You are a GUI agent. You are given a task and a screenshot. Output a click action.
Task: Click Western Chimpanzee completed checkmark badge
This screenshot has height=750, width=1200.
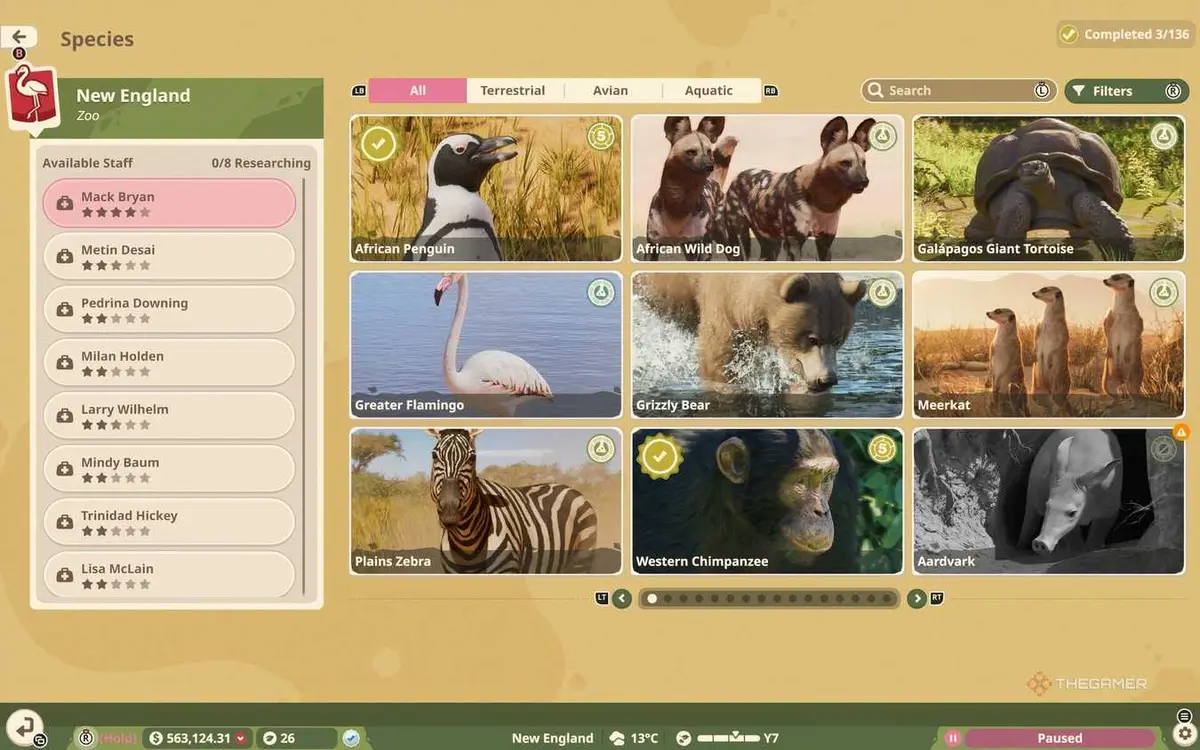659,456
